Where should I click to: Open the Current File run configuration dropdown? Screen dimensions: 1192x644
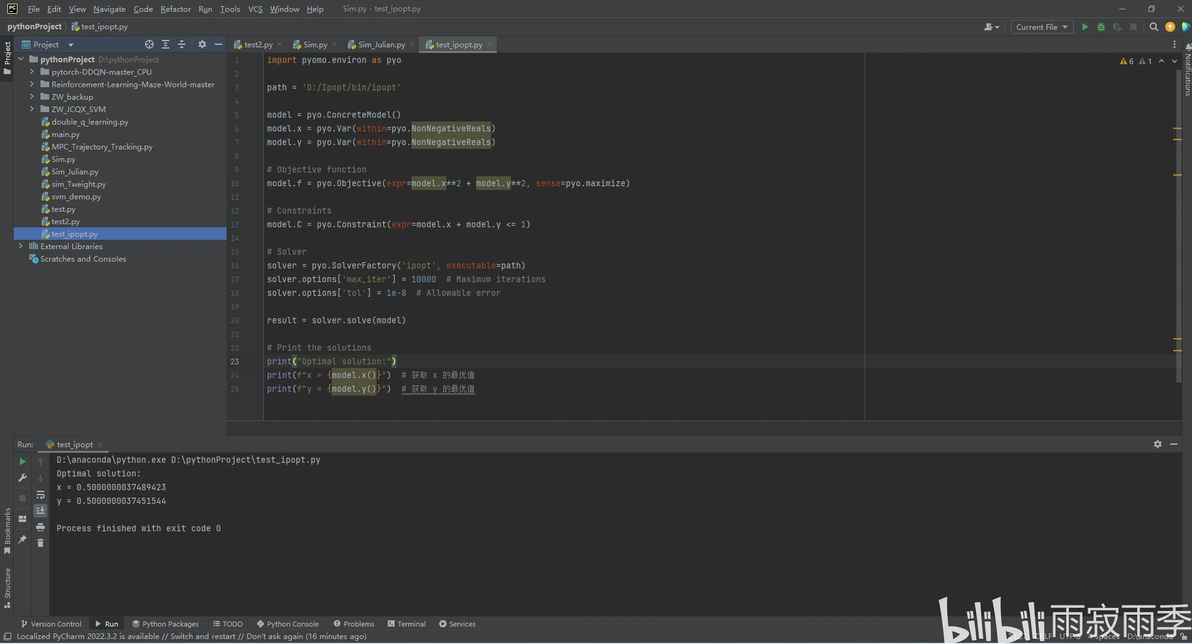[1042, 27]
